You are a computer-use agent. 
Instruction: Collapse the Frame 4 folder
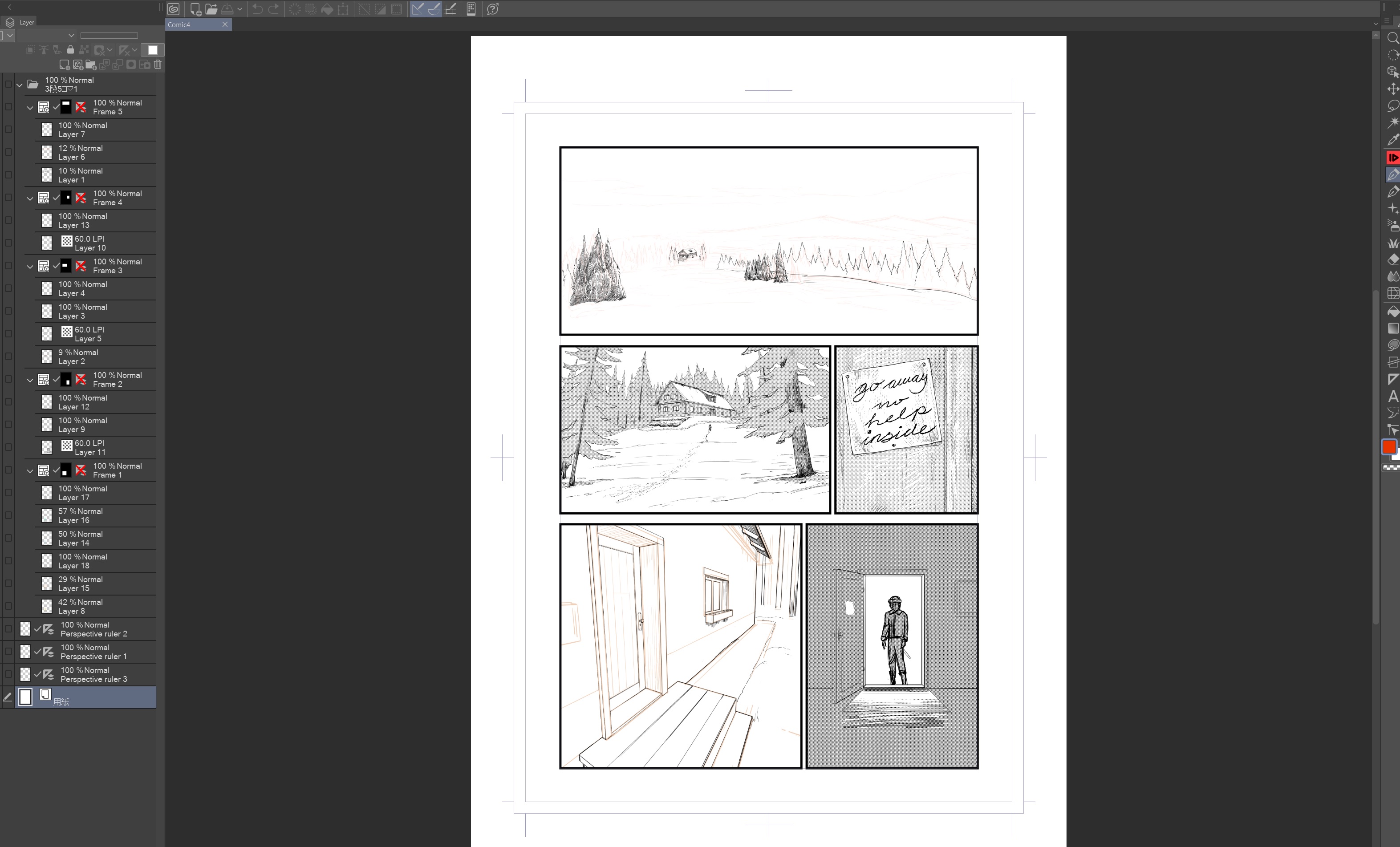(x=30, y=199)
